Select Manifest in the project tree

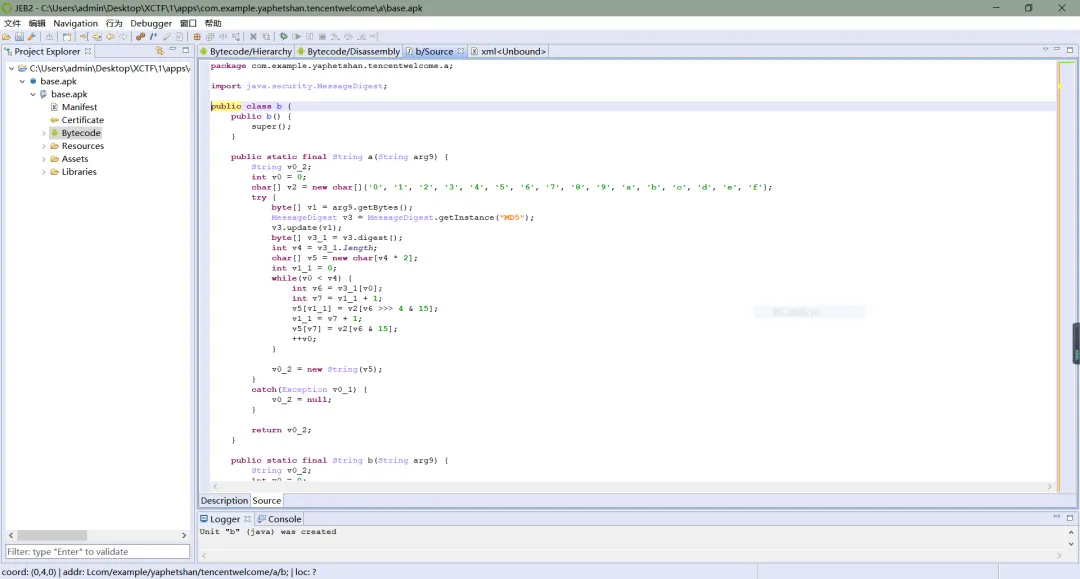tap(79, 107)
